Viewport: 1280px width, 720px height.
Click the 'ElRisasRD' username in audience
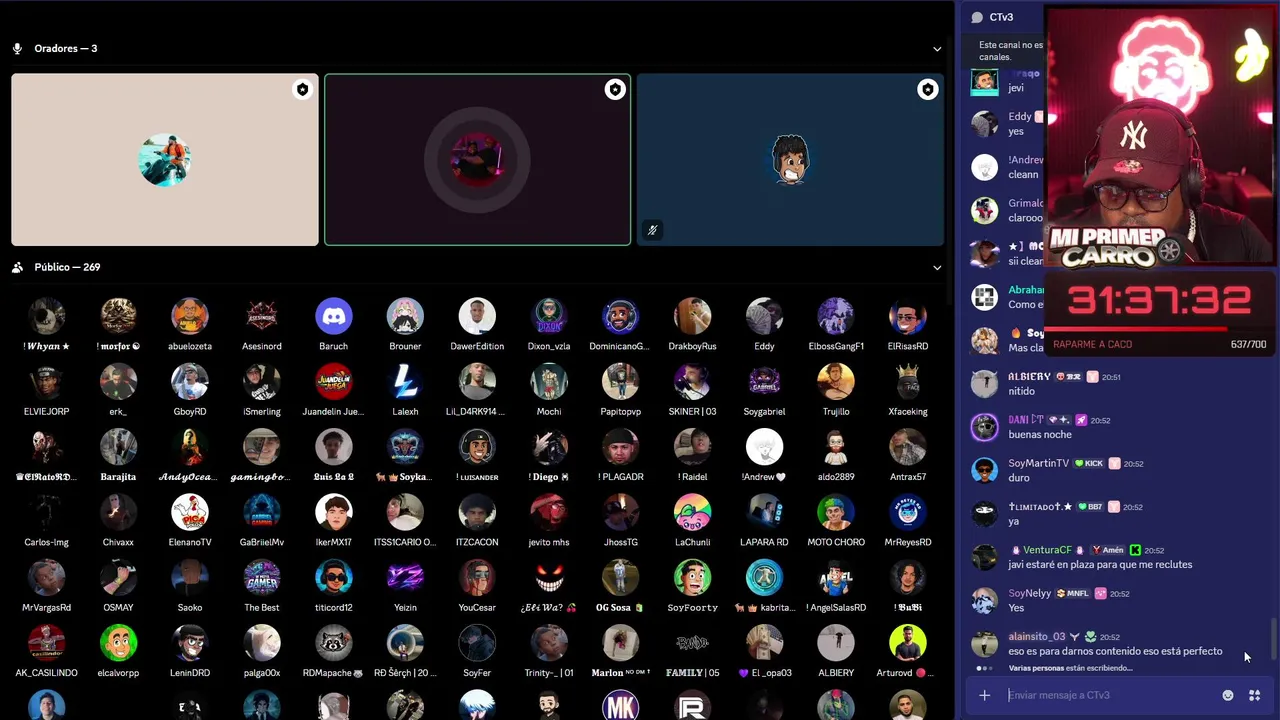(907, 346)
